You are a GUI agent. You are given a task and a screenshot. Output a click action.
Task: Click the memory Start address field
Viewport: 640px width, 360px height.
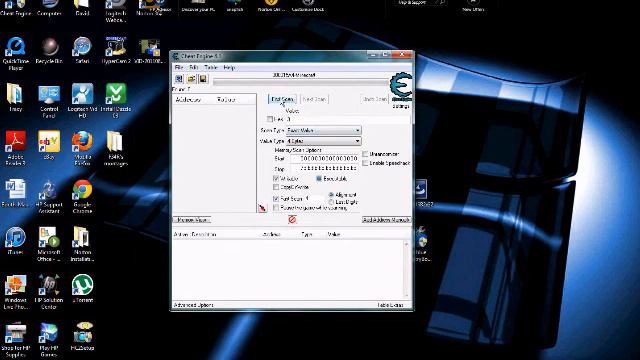[x=325, y=158]
